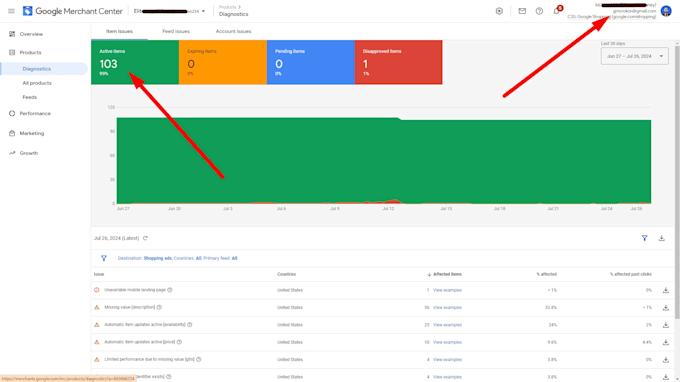Click the Marketing sidebar icon
The height and width of the screenshot is (382, 680).
12,133
